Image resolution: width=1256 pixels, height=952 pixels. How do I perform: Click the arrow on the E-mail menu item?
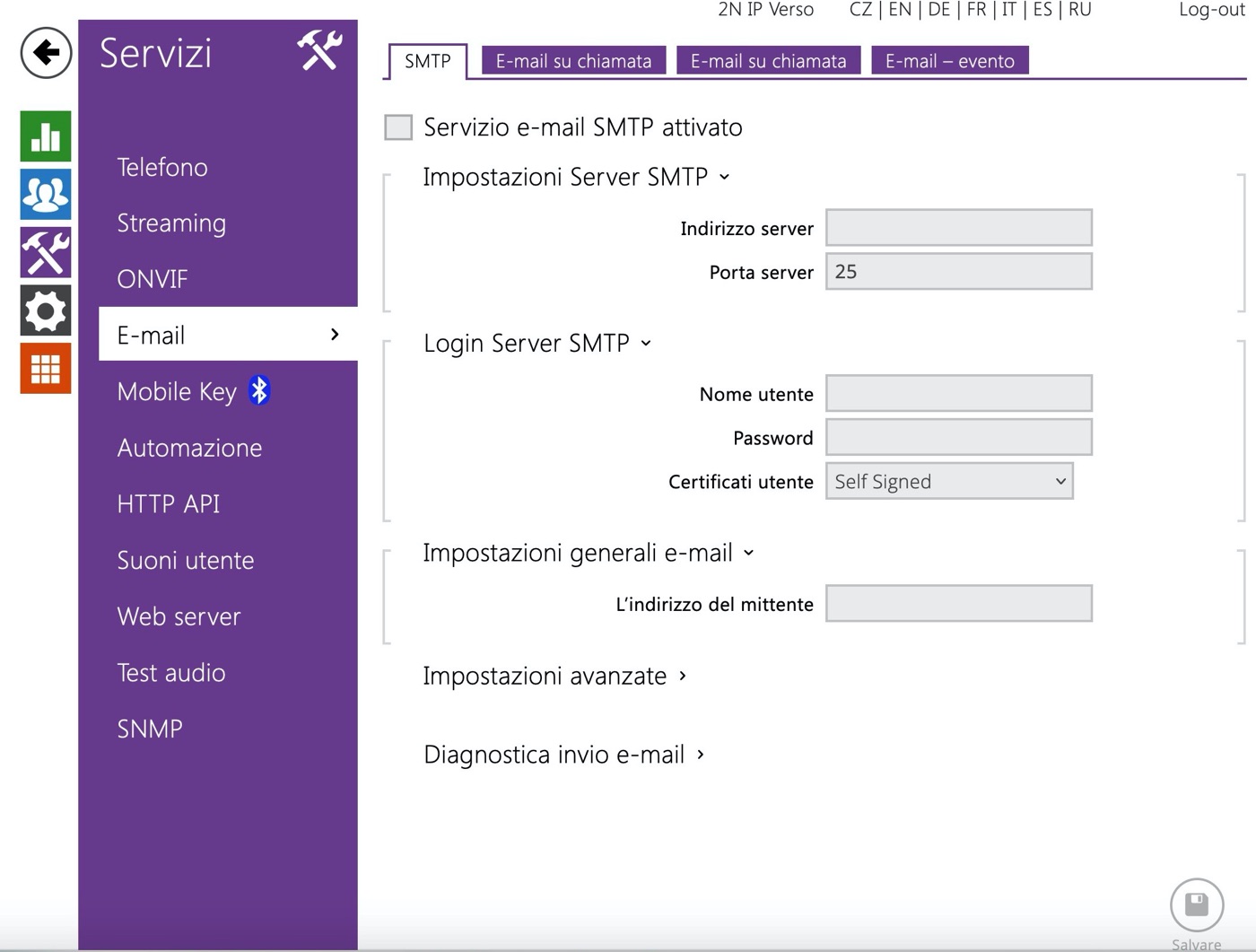point(335,335)
